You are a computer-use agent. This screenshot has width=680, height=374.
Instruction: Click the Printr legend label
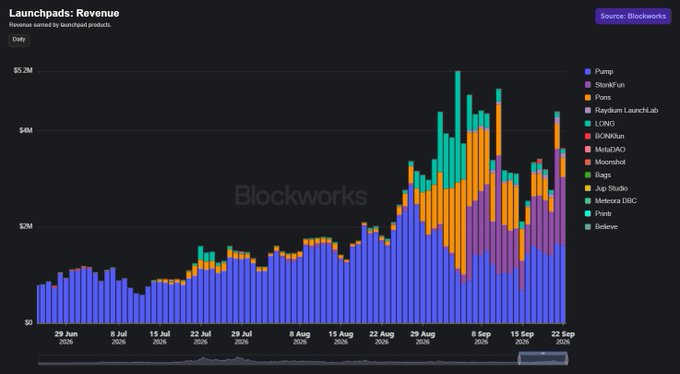pos(603,214)
